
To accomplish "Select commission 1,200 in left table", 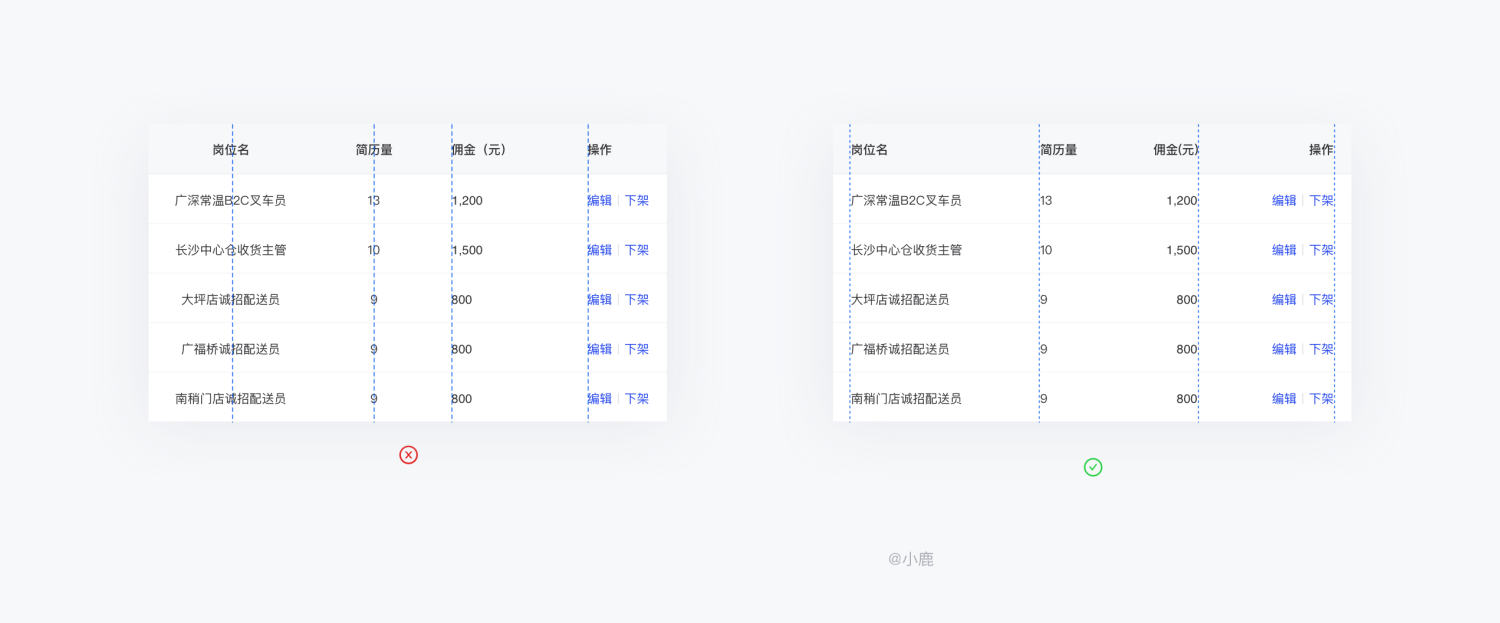I will [x=467, y=200].
